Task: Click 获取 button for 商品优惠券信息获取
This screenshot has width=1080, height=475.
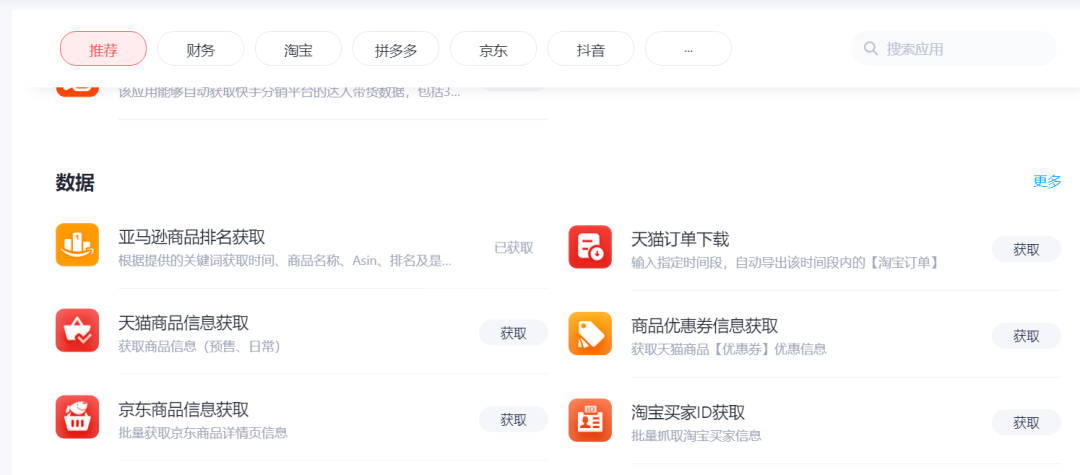Action: click(x=1026, y=336)
